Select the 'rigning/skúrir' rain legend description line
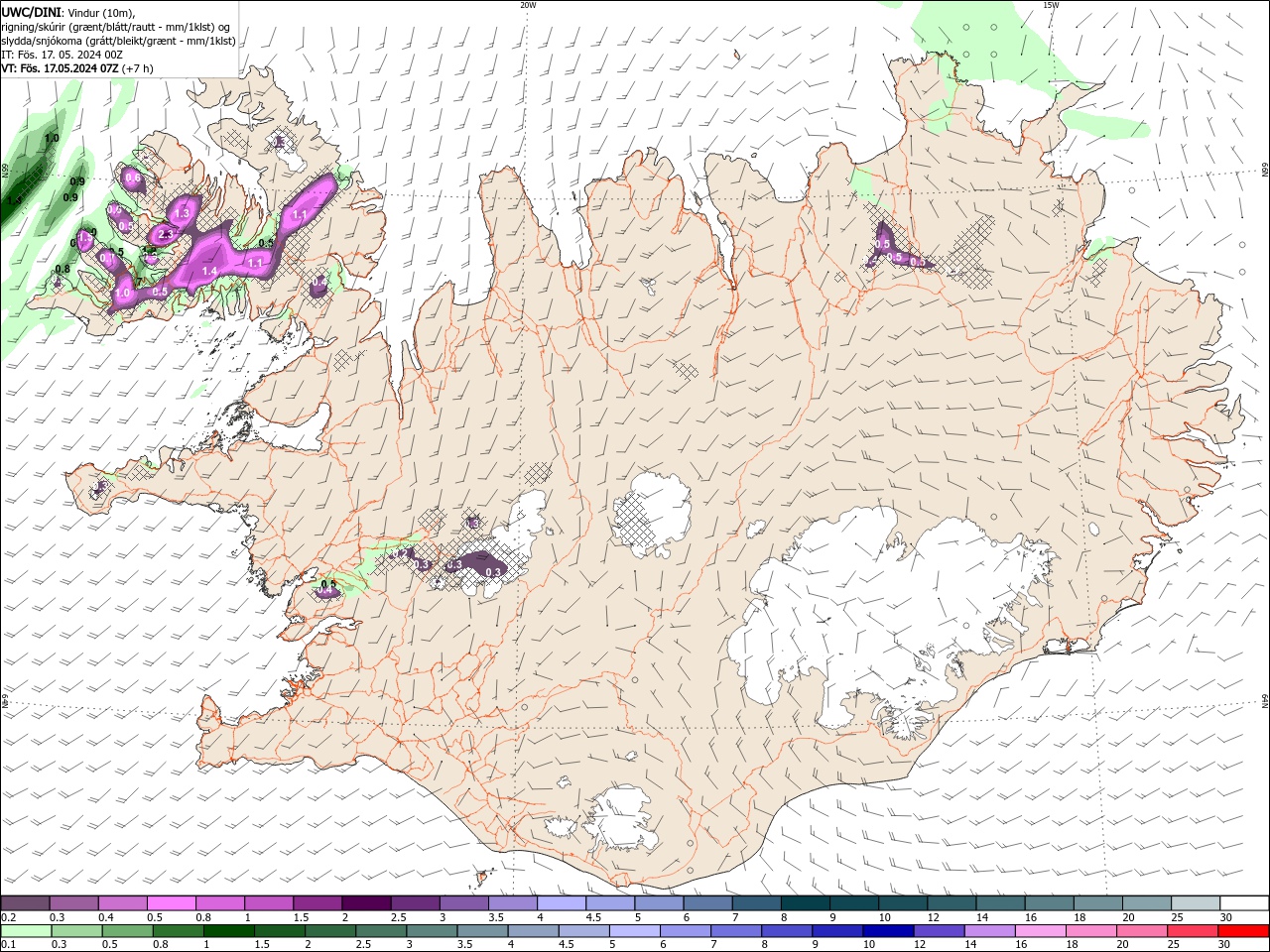The width and height of the screenshot is (1270, 952). 116,26
